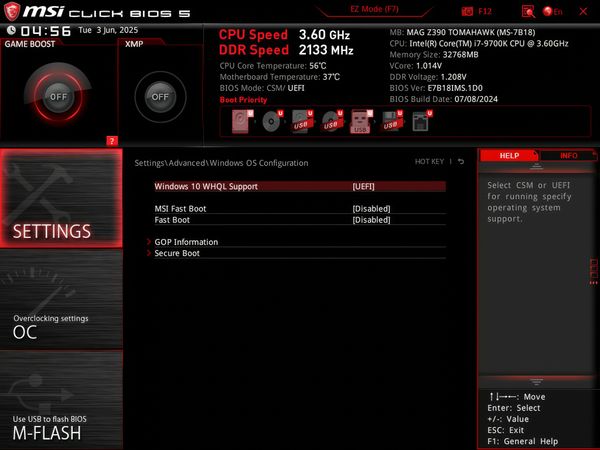This screenshot has width=600, height=450.
Task: Switch to the INFO tab
Action: pos(568,156)
